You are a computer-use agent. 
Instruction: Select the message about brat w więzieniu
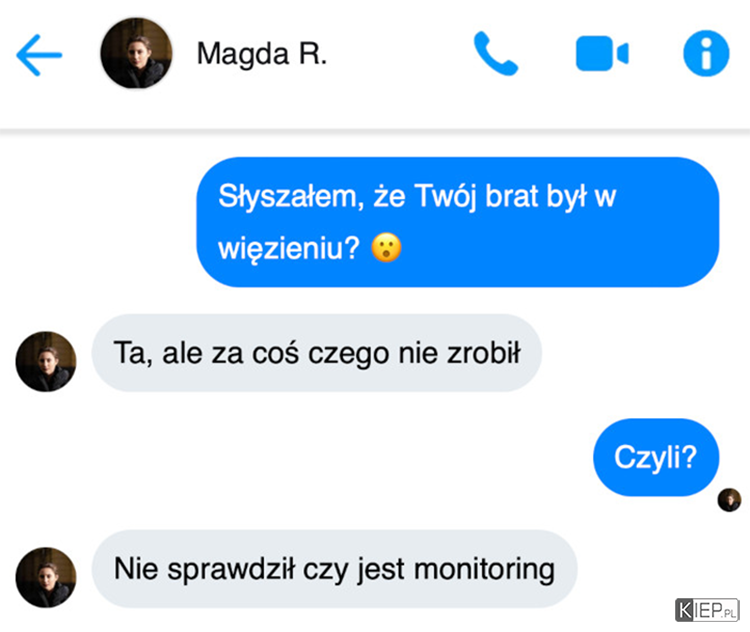pyautogui.click(x=458, y=222)
